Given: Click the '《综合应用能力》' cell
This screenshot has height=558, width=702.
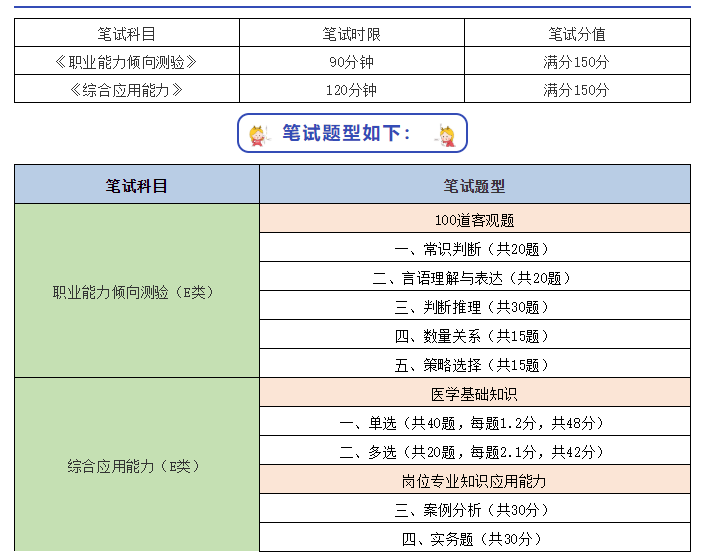Looking at the screenshot, I should [x=127, y=89].
